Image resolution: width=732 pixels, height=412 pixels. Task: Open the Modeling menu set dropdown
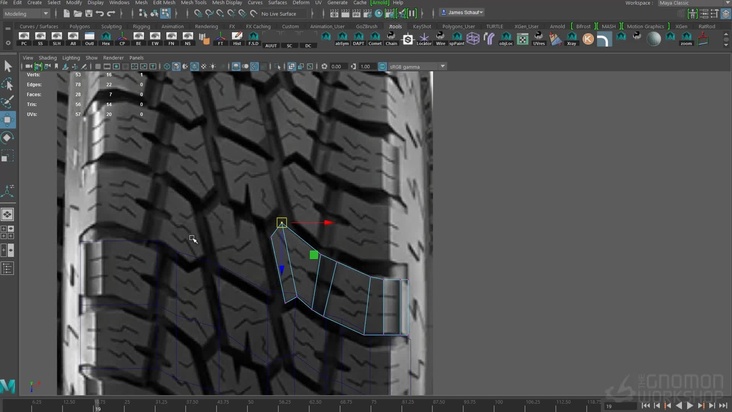26,14
